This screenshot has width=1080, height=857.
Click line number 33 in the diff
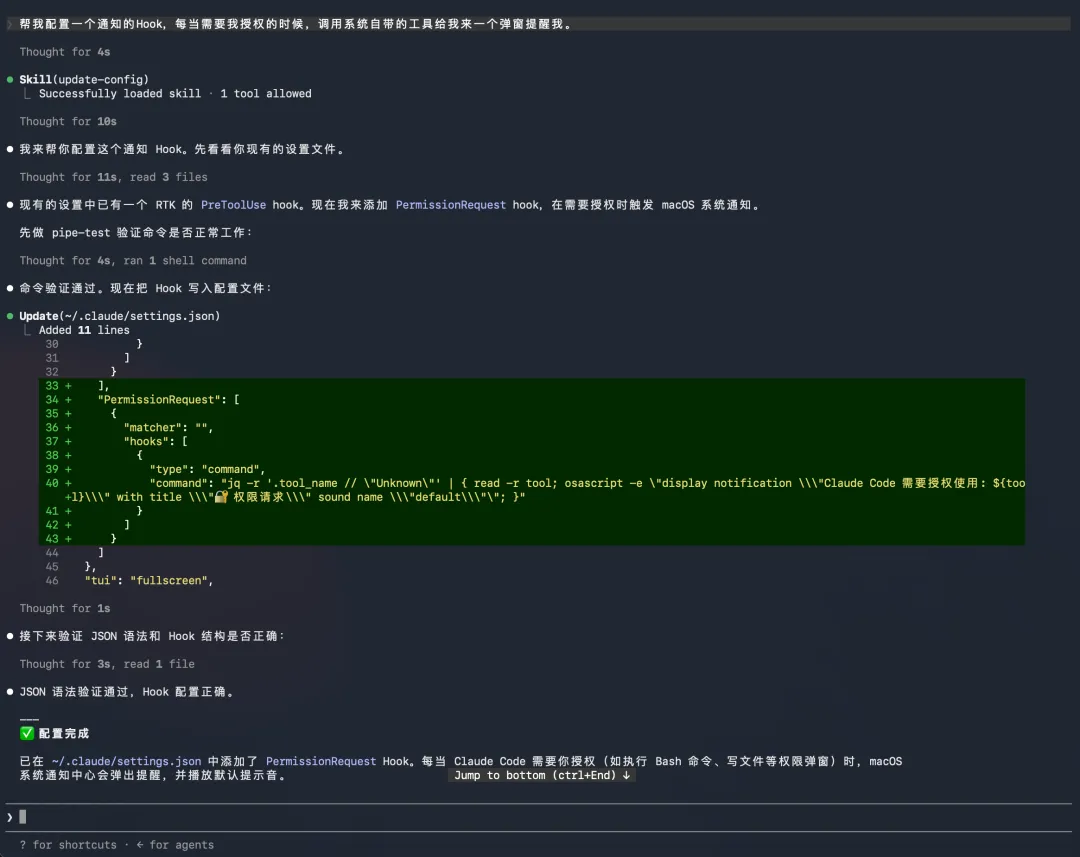tap(52, 386)
